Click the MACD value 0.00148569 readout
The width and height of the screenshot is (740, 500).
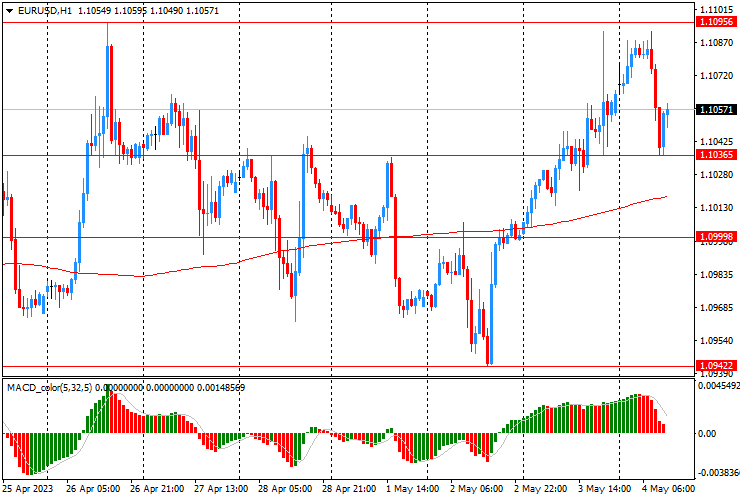(221, 388)
